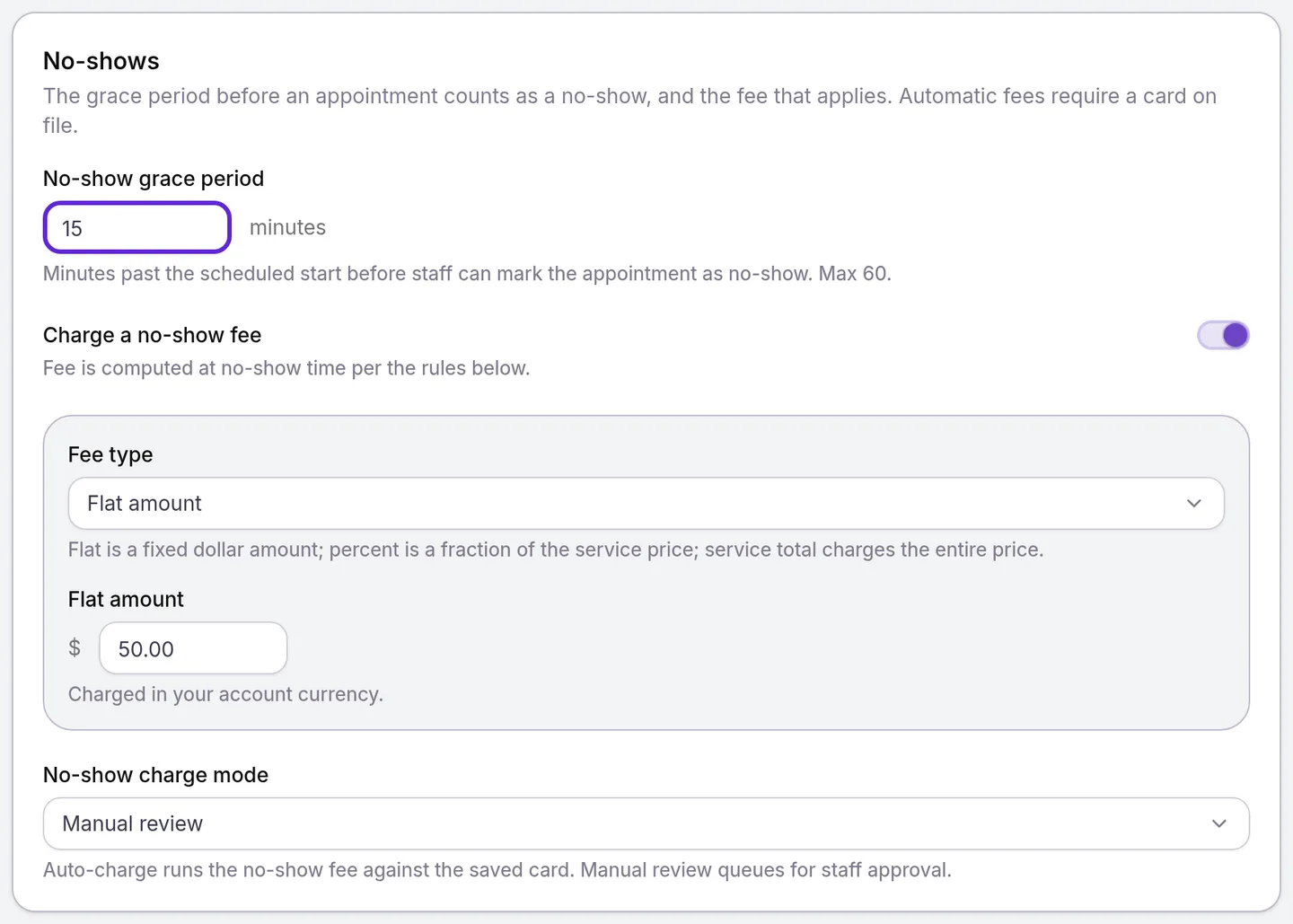The image size is (1293, 924).
Task: Click the 'Fee is computed at no-show time' hint
Action: point(286,368)
